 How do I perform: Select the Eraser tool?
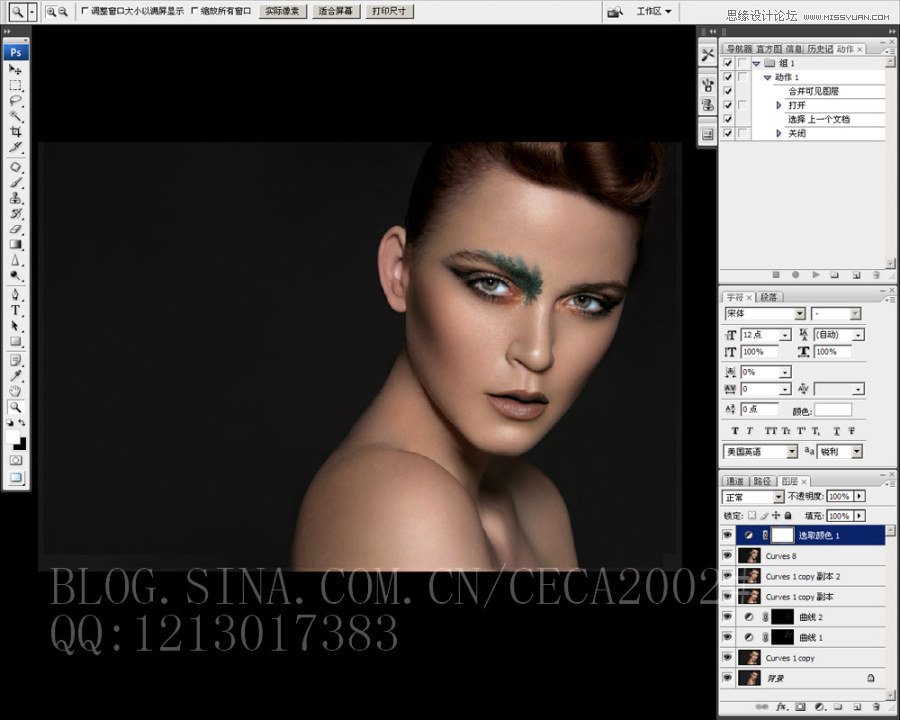click(15, 229)
